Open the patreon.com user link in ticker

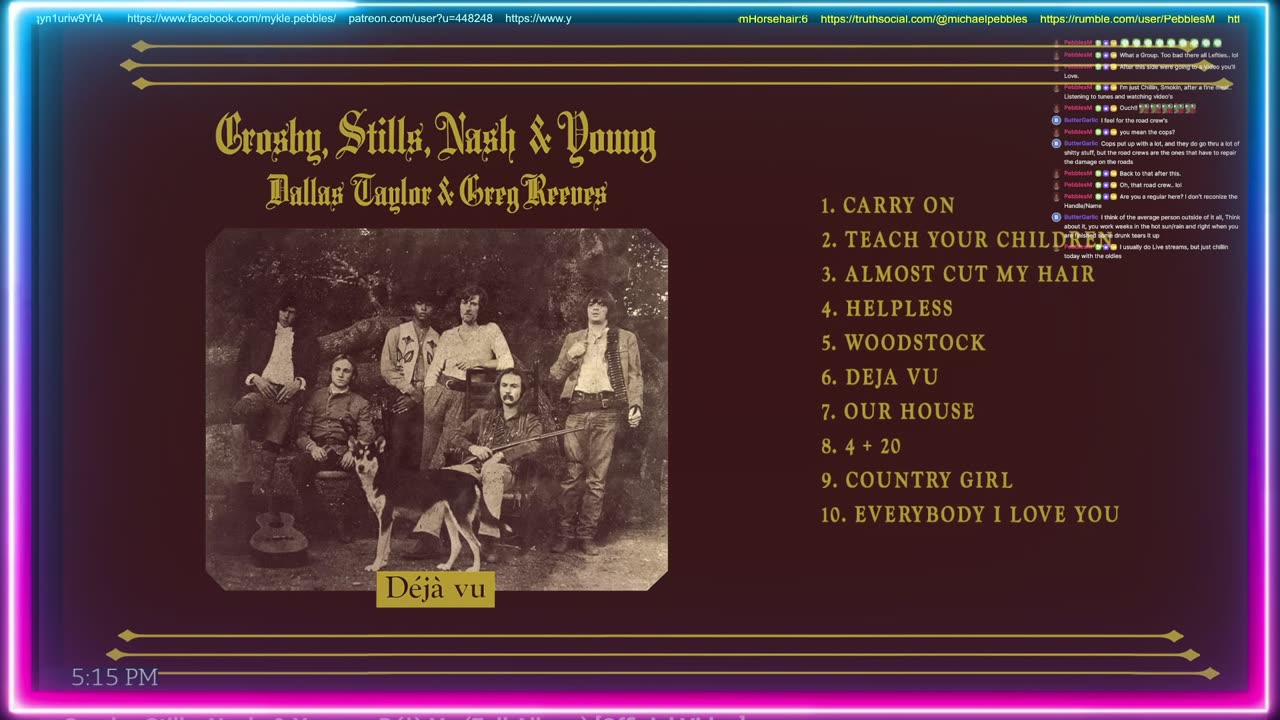pos(420,18)
